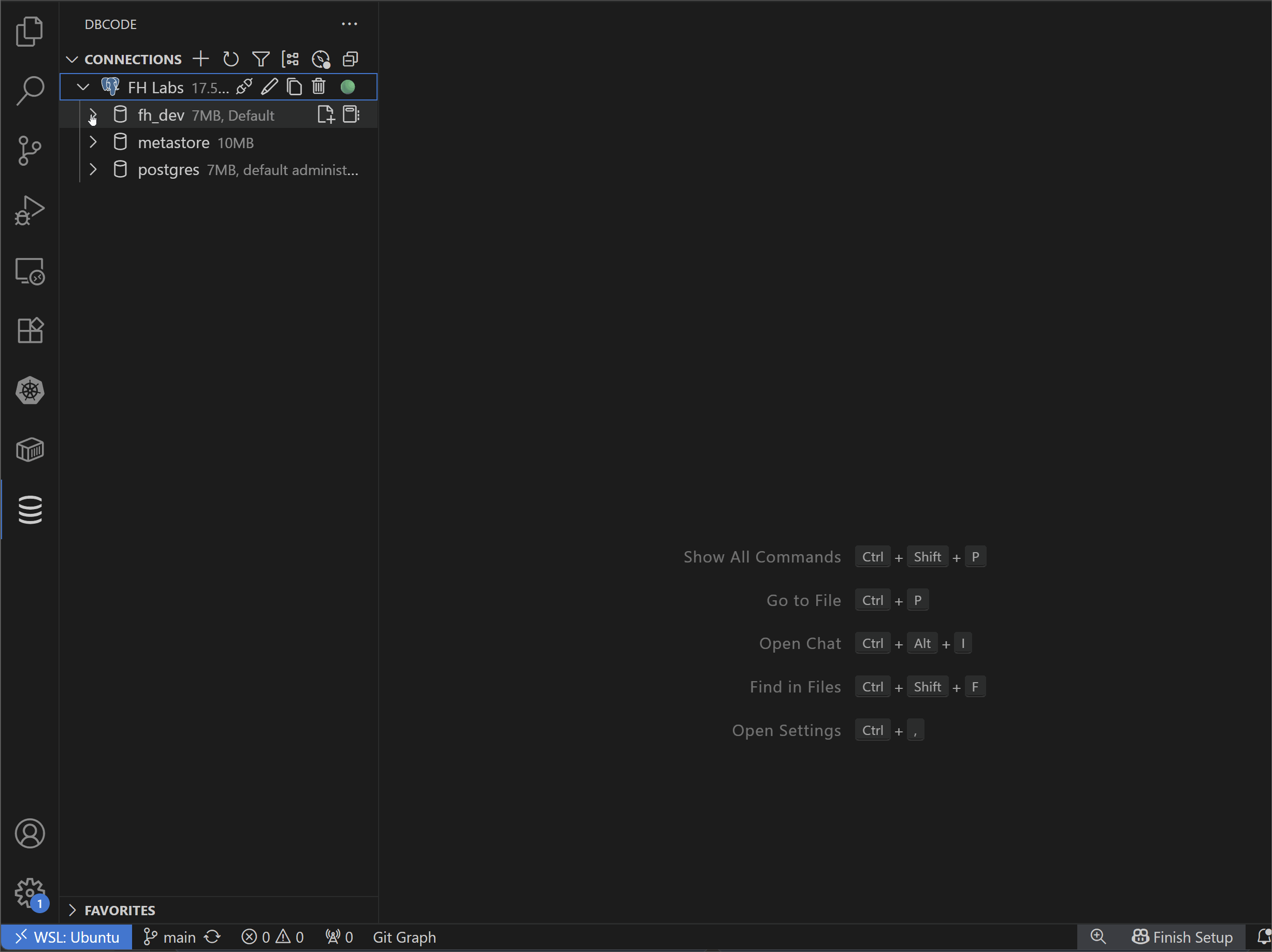Screen dimensions: 1272x952
Task: Open the Extensions view in activity bar
Action: pos(30,331)
